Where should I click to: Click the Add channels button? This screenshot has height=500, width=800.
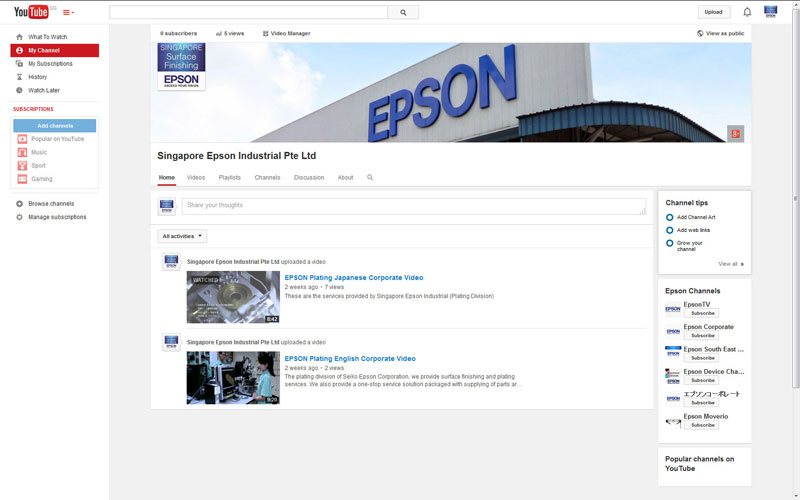tap(55, 126)
